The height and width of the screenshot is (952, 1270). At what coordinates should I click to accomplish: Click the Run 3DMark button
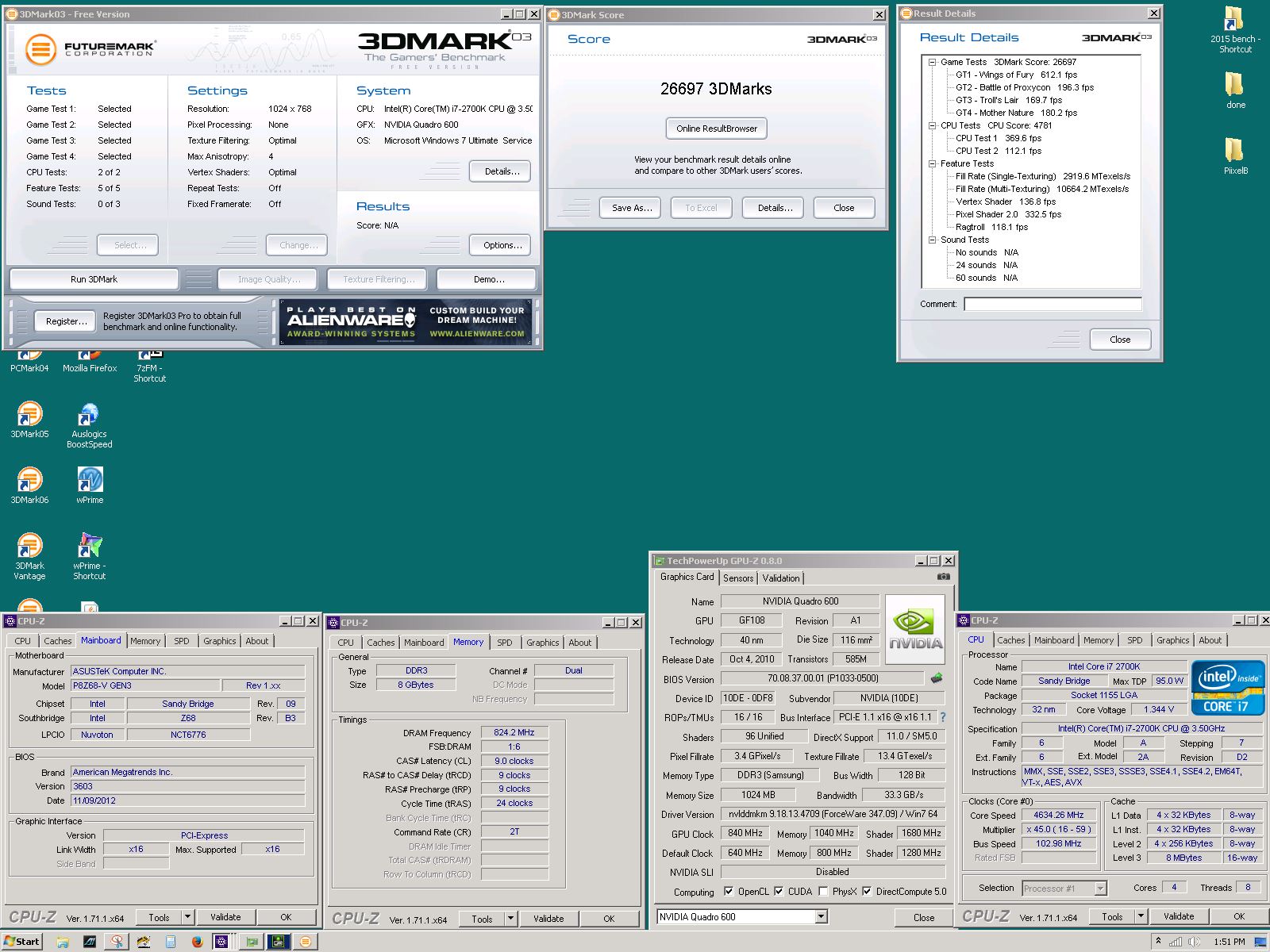[94, 279]
